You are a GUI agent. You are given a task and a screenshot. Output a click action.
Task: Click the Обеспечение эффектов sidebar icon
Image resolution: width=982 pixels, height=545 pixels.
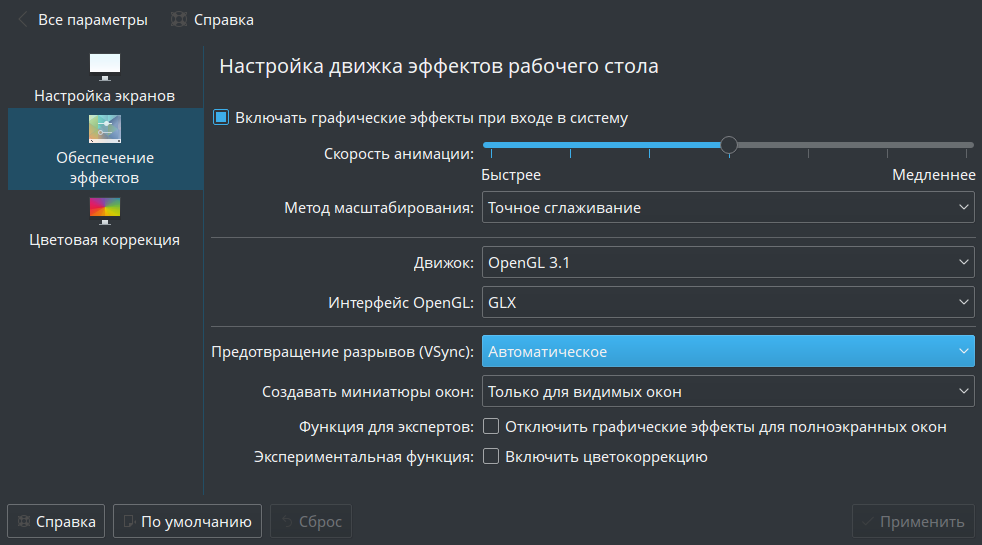105,128
